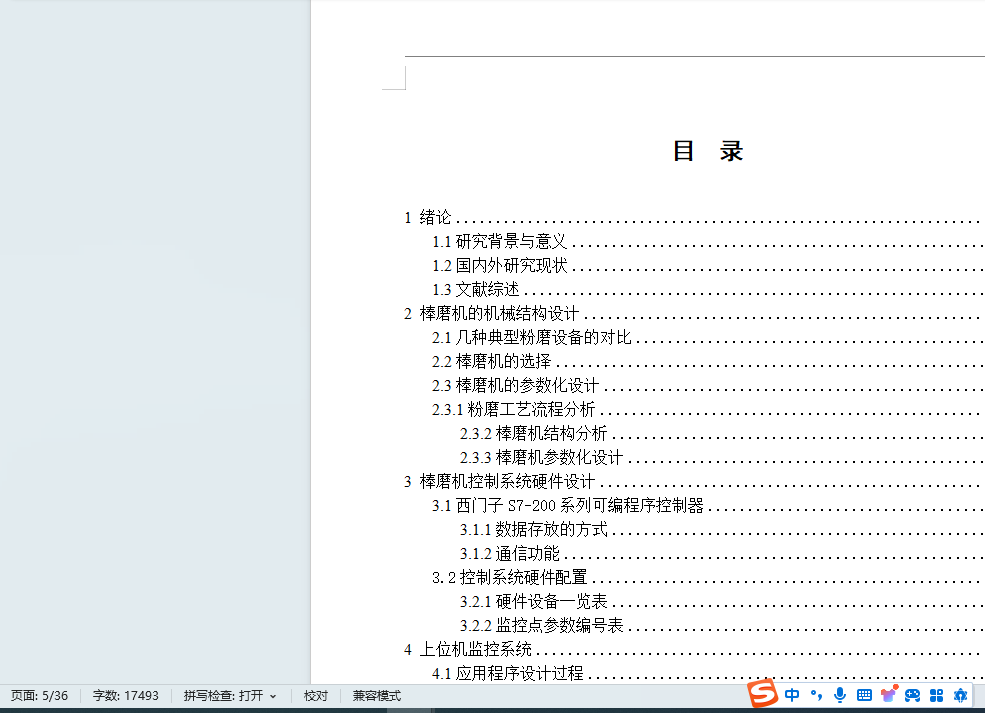Open 拼写检查: 打开 dropdown arrow

click(x=273, y=696)
